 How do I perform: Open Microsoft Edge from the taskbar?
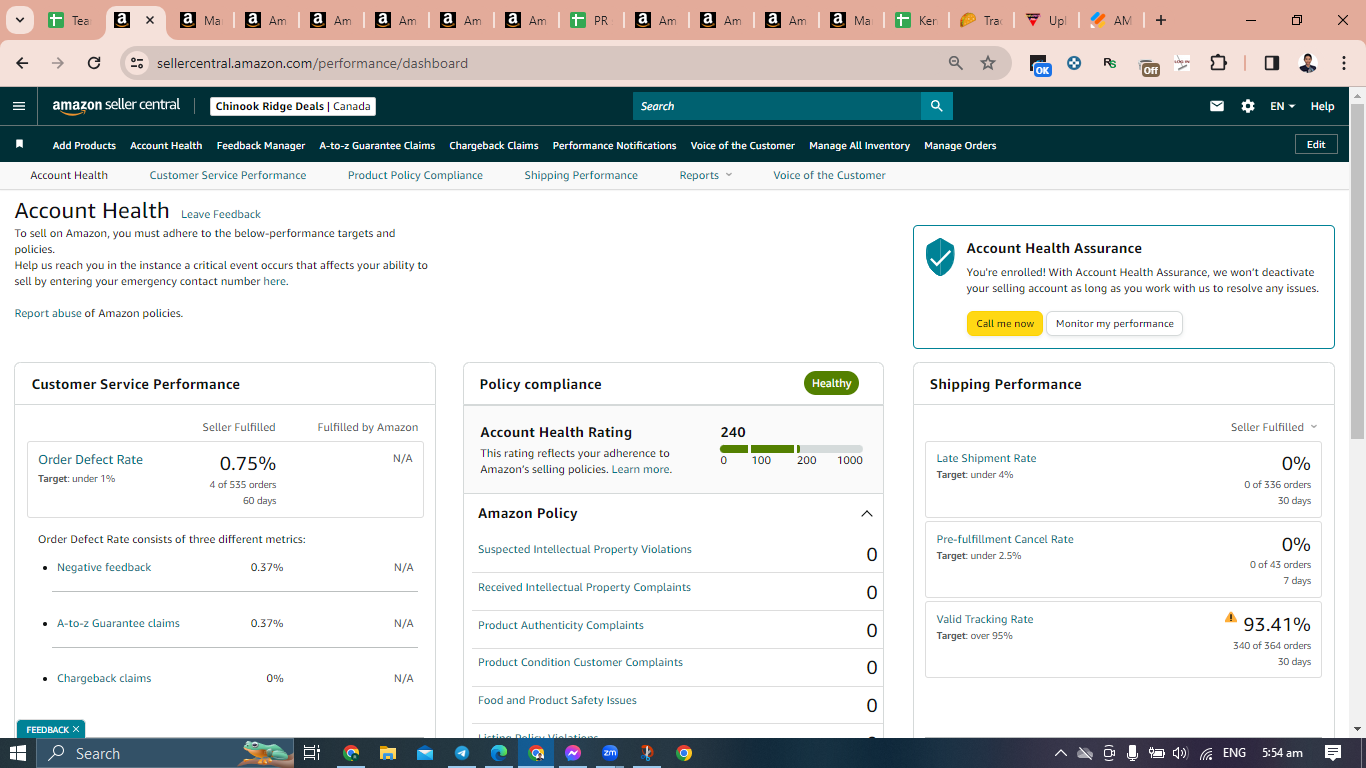[x=498, y=753]
